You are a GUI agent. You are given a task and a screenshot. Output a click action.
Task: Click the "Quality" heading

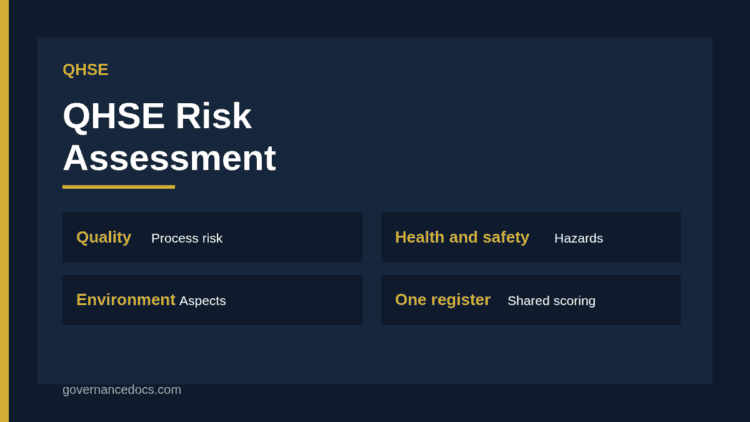click(104, 237)
